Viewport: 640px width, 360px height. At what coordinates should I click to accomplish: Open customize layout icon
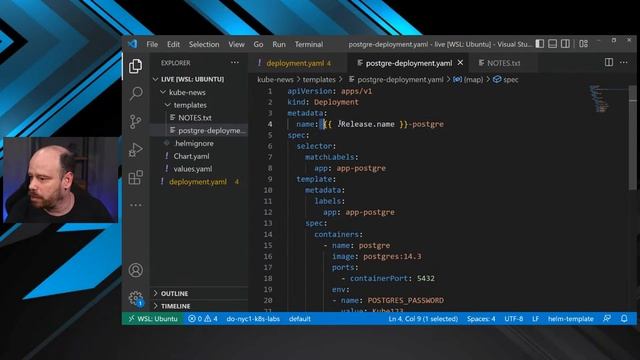click(584, 44)
